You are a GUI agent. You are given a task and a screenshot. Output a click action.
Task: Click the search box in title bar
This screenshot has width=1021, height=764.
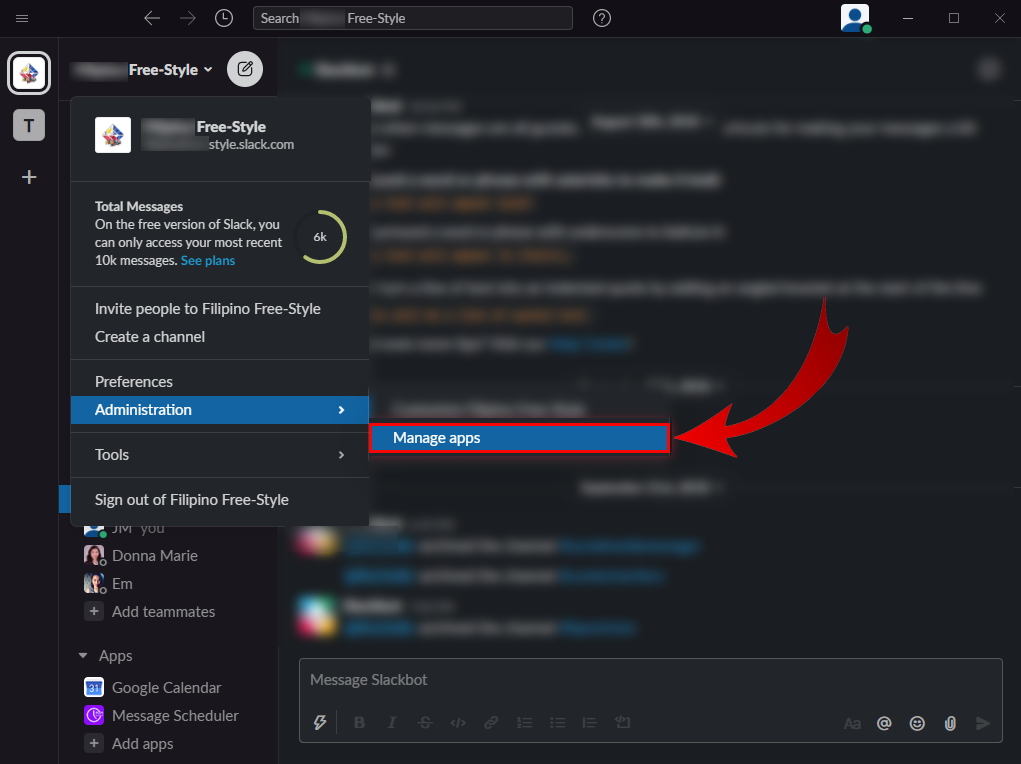tap(412, 18)
